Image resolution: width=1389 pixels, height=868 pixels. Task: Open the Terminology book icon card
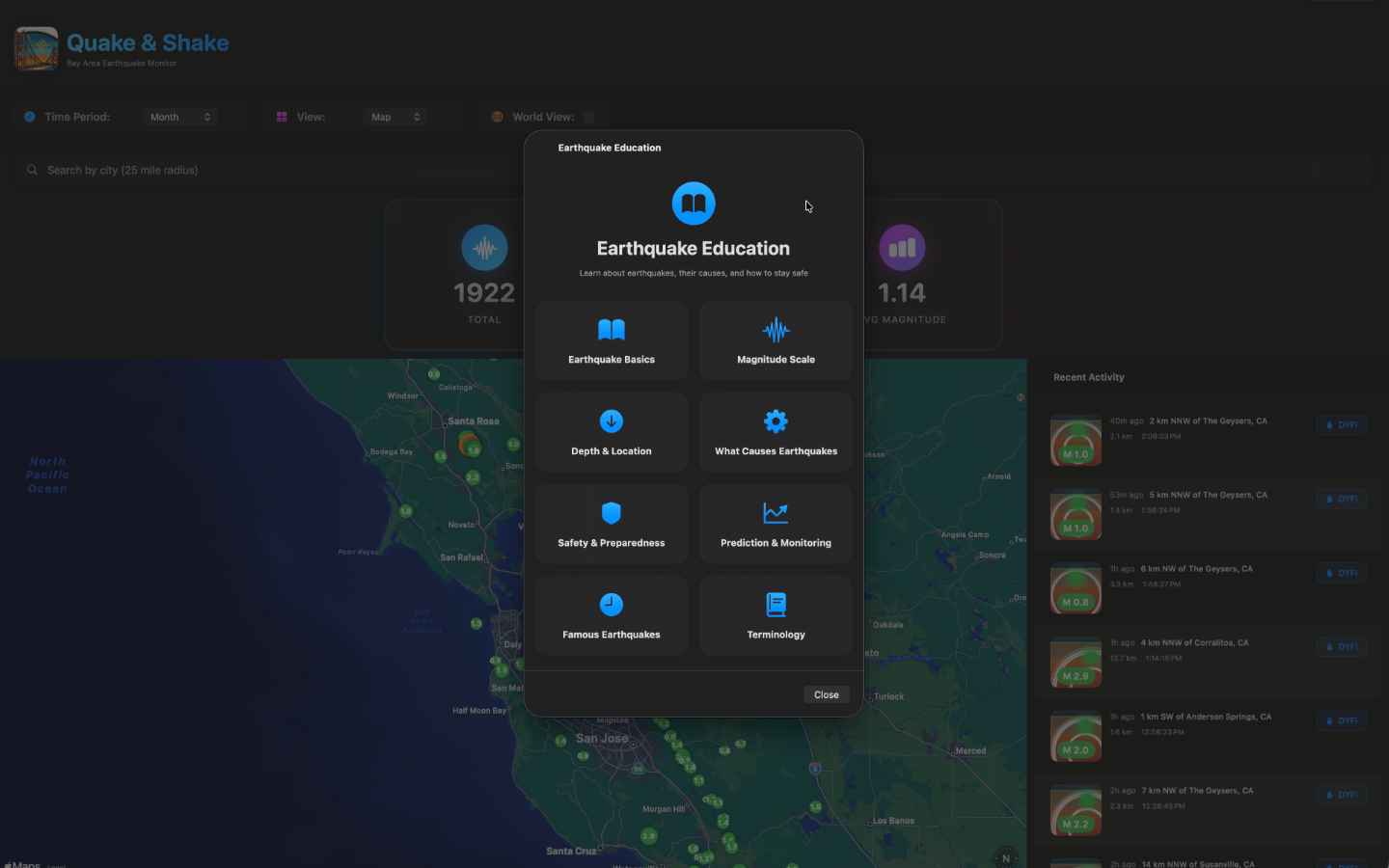pyautogui.click(x=776, y=615)
